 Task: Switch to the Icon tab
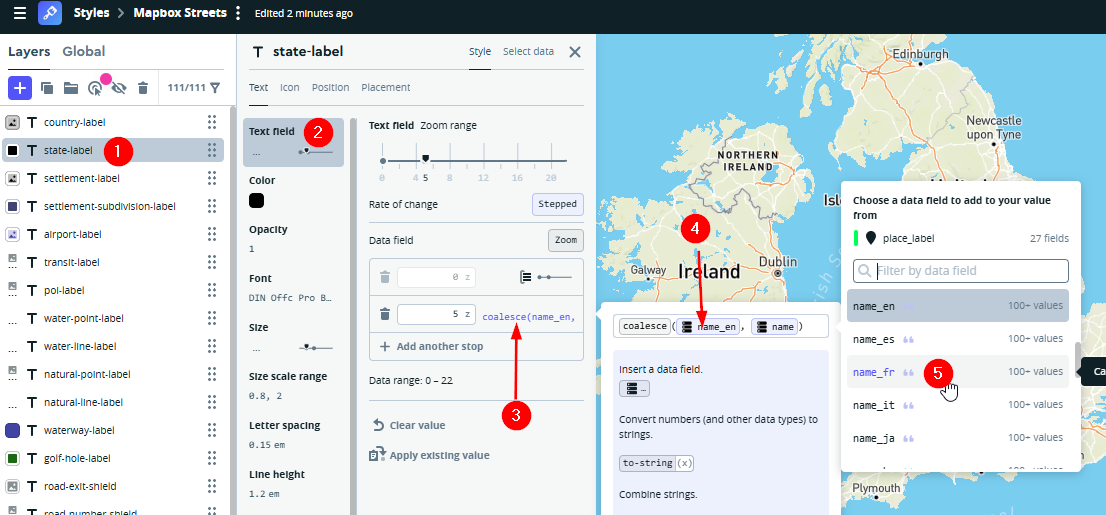click(x=290, y=87)
